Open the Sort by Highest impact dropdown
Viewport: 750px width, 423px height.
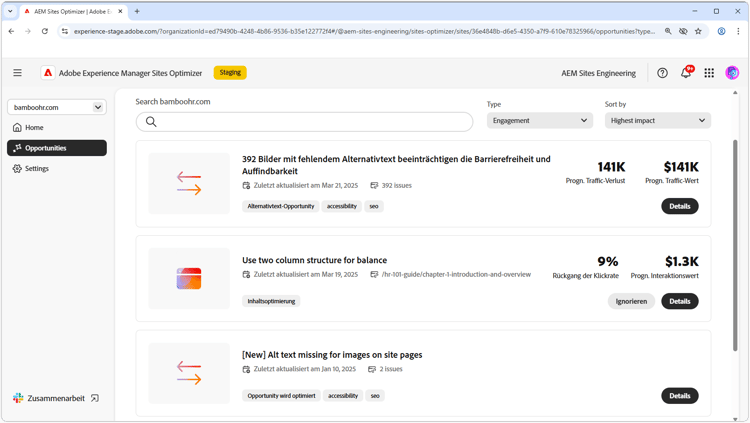[x=658, y=120]
